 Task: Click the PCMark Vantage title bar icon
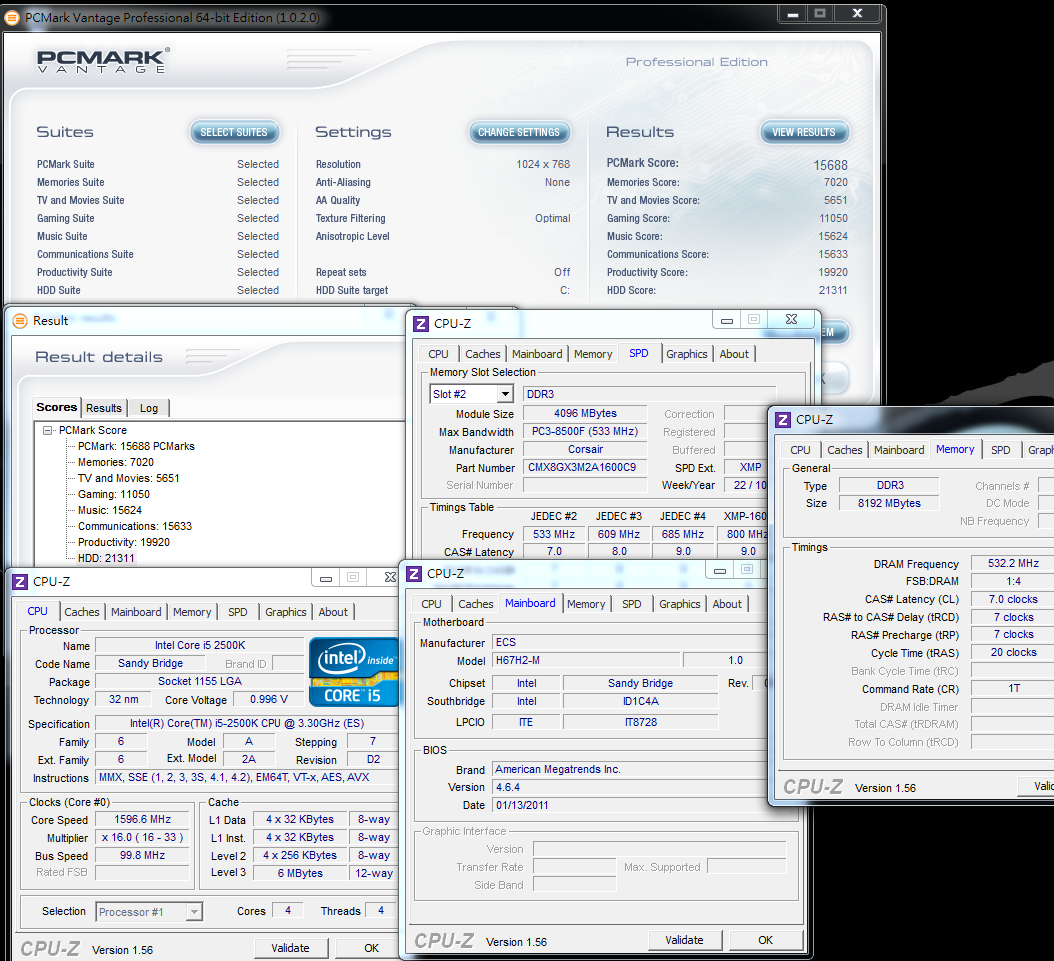[12, 17]
